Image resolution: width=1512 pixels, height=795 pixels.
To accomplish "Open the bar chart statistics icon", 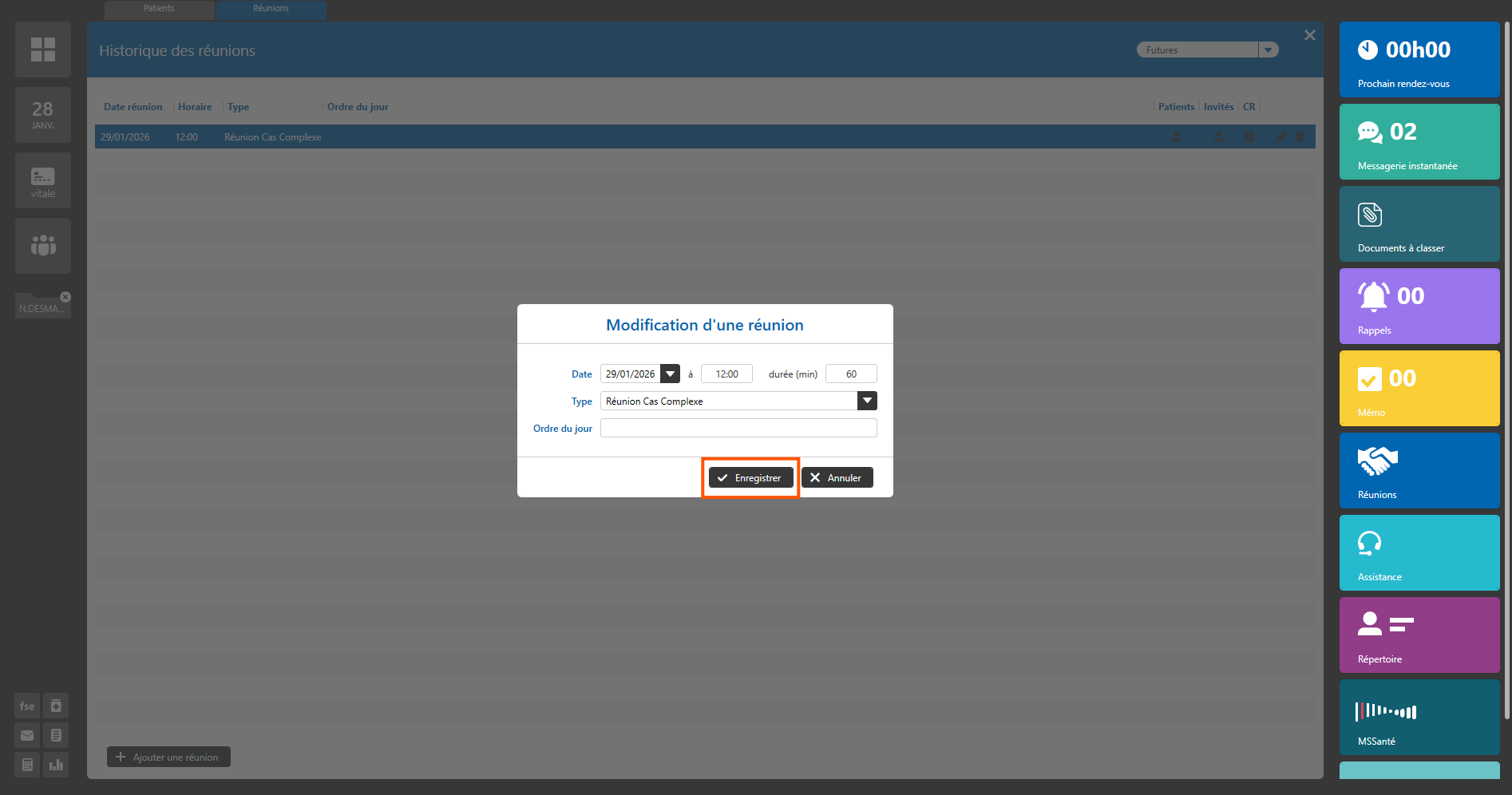I will pos(56,765).
